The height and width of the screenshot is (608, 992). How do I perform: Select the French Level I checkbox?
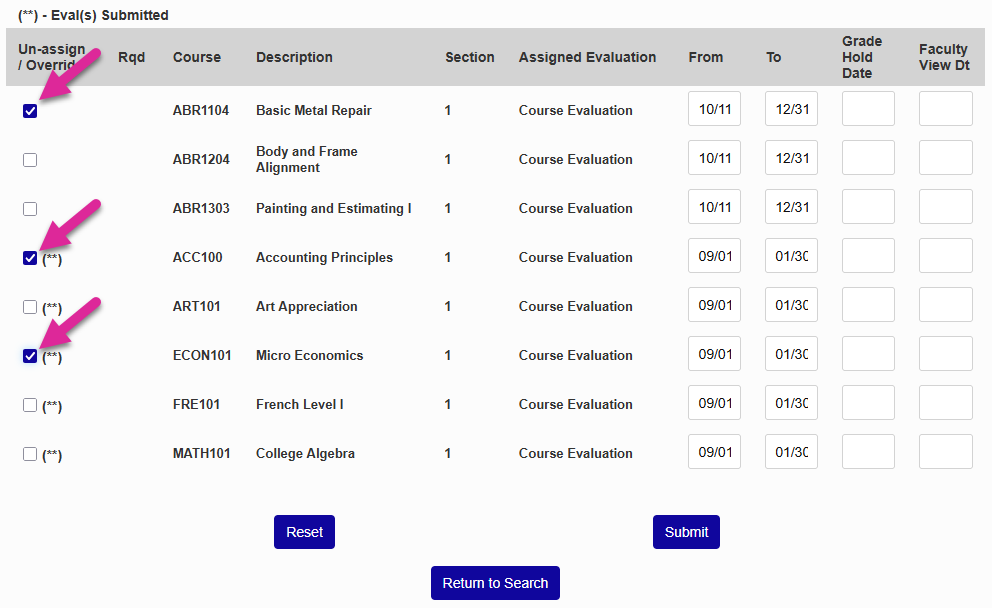[x=30, y=404]
